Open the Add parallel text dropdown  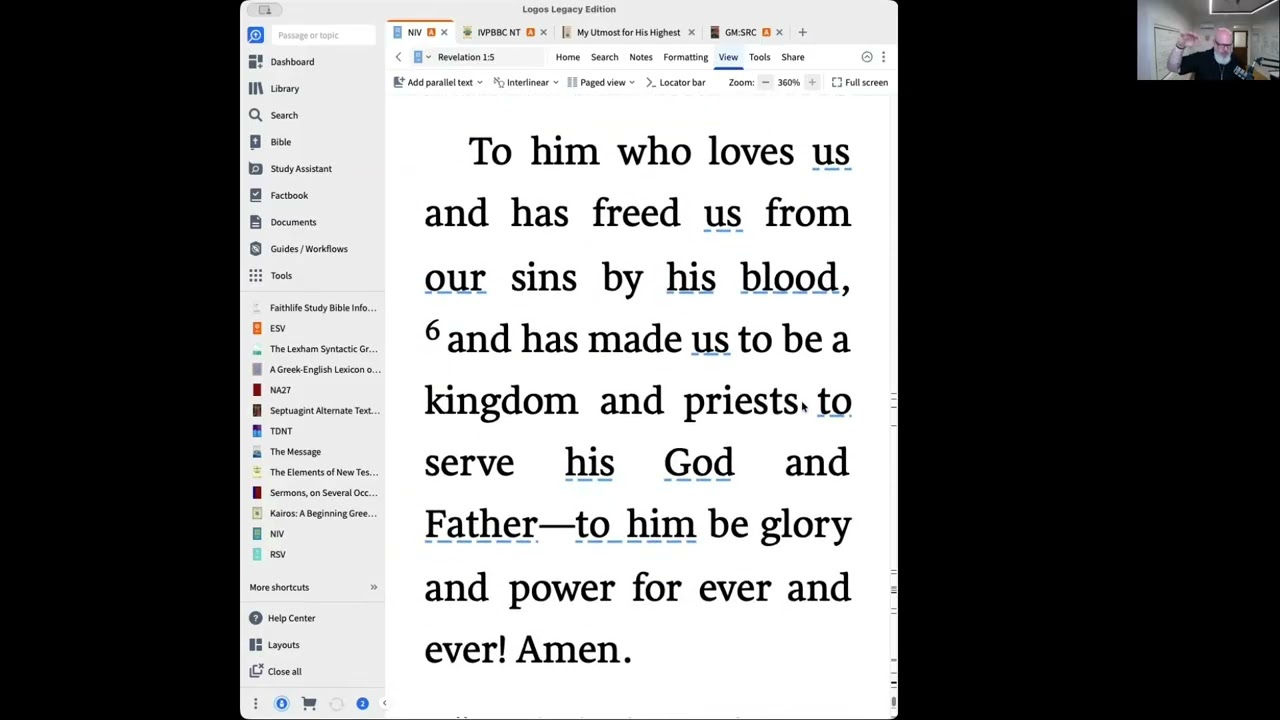point(439,82)
